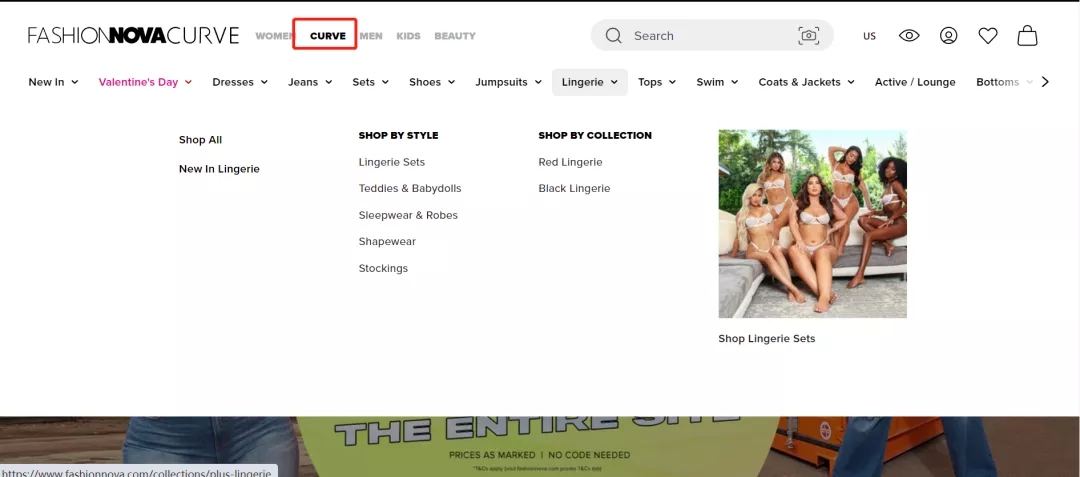Open the shopping bag icon
Screen dimensions: 1080x477
pyautogui.click(x=1027, y=36)
